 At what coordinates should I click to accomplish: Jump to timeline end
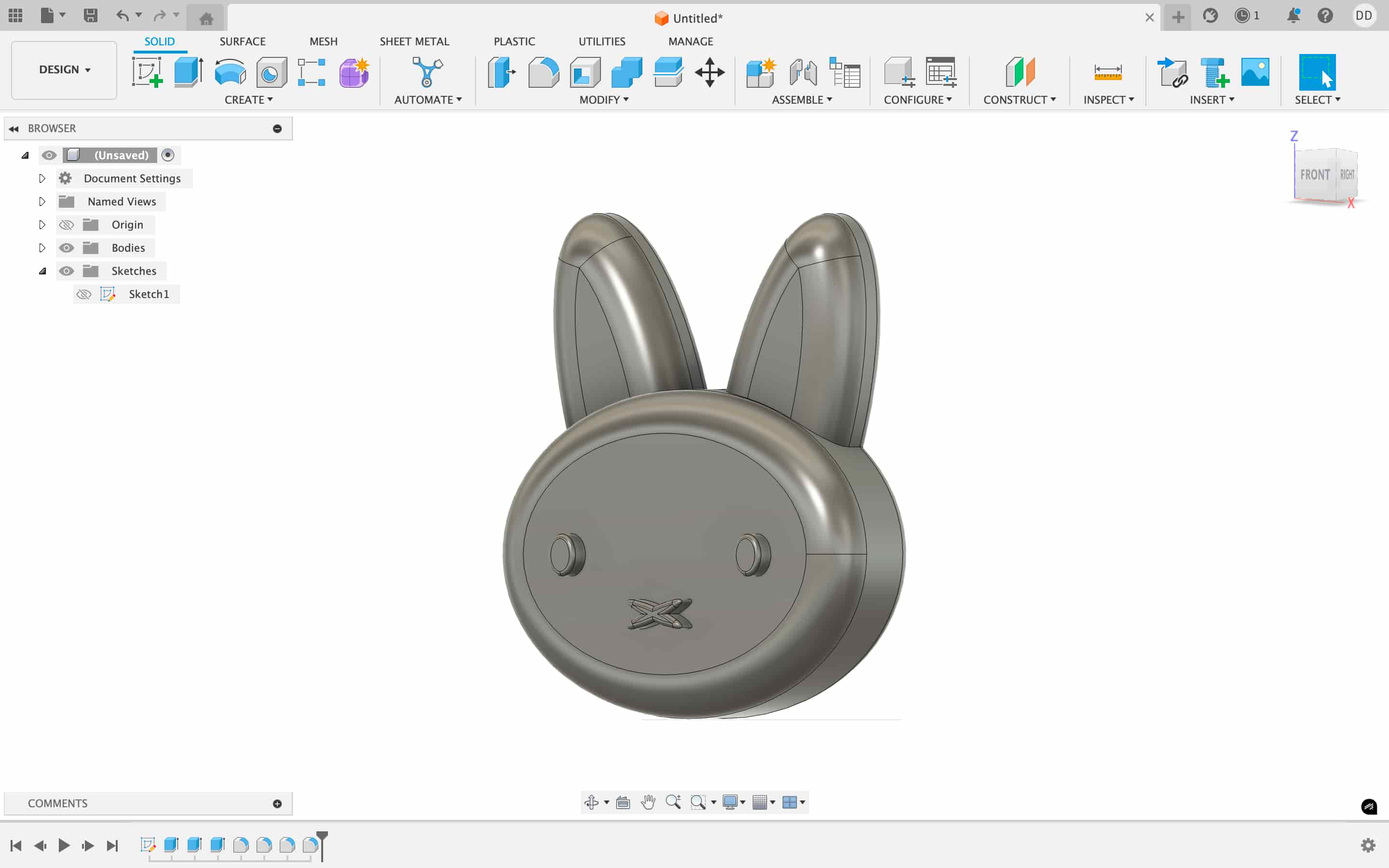coord(112,845)
